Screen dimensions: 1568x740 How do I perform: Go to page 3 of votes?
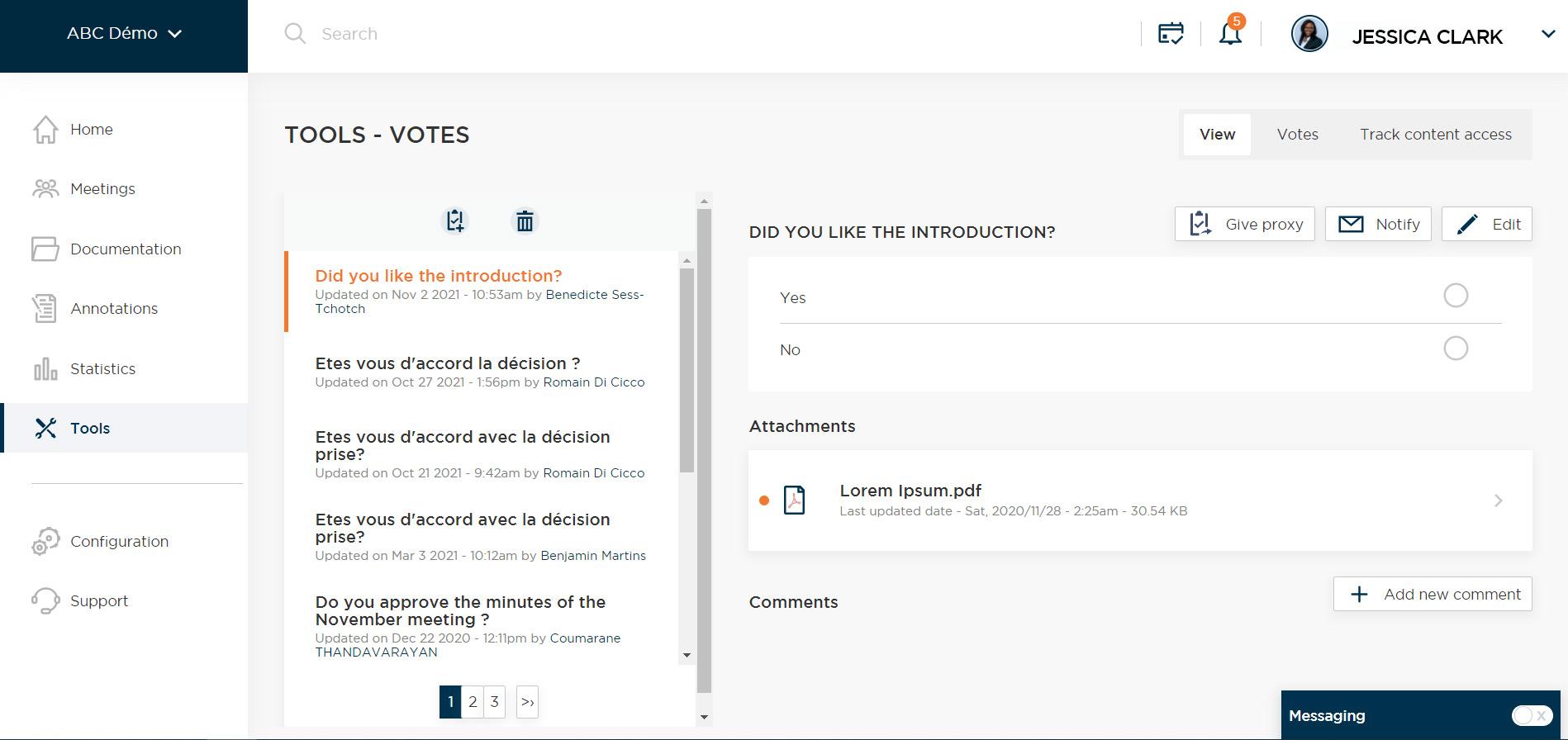(x=494, y=702)
